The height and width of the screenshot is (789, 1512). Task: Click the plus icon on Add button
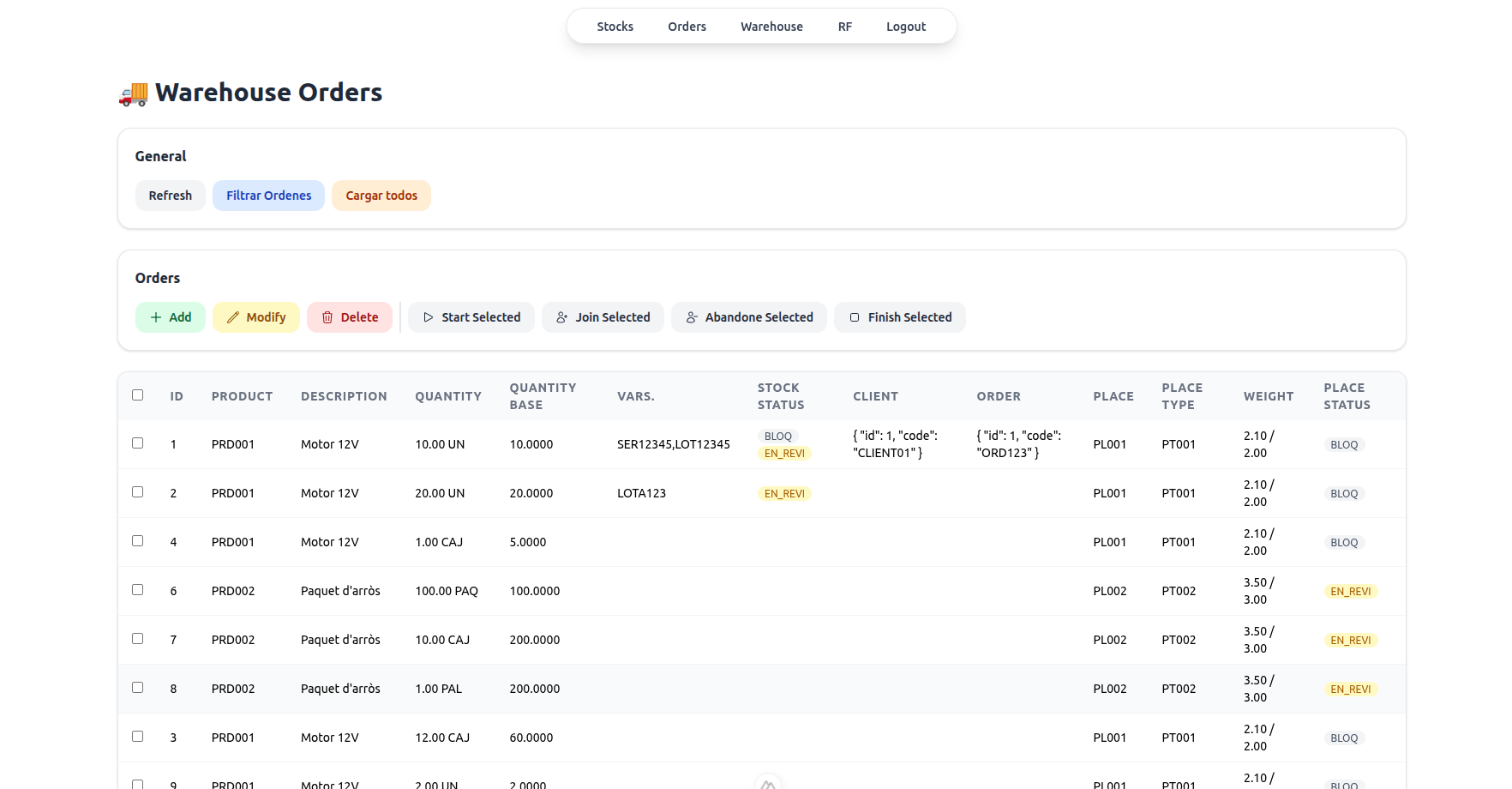156,317
